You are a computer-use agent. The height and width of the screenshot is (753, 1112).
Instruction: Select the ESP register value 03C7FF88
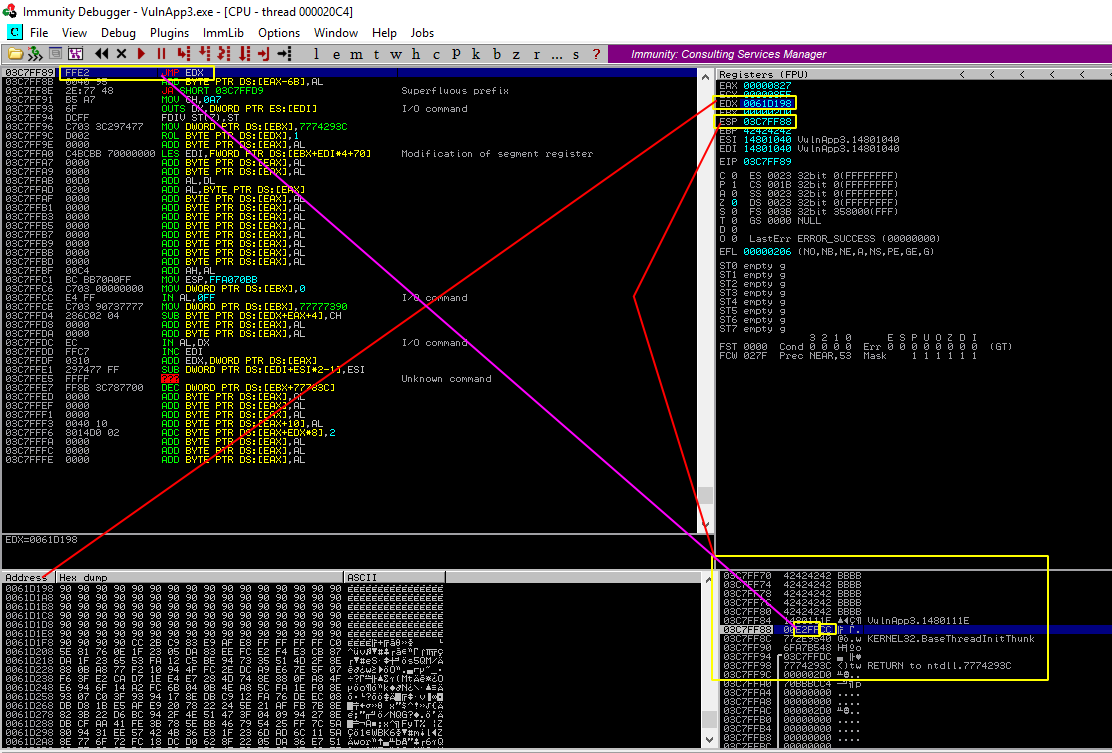[x=767, y=122]
